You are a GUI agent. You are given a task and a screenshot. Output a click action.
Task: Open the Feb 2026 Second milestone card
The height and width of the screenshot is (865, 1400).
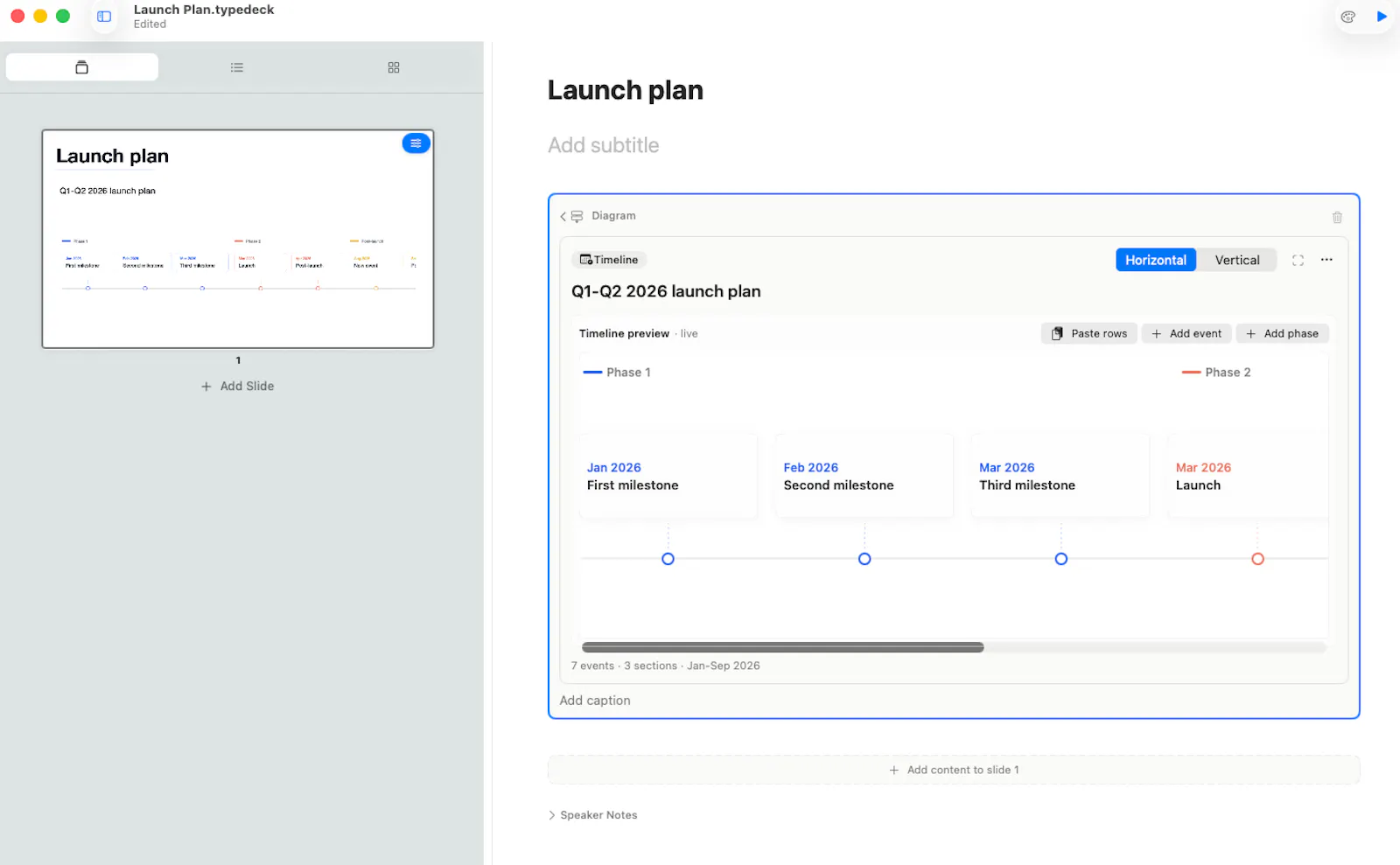click(864, 477)
